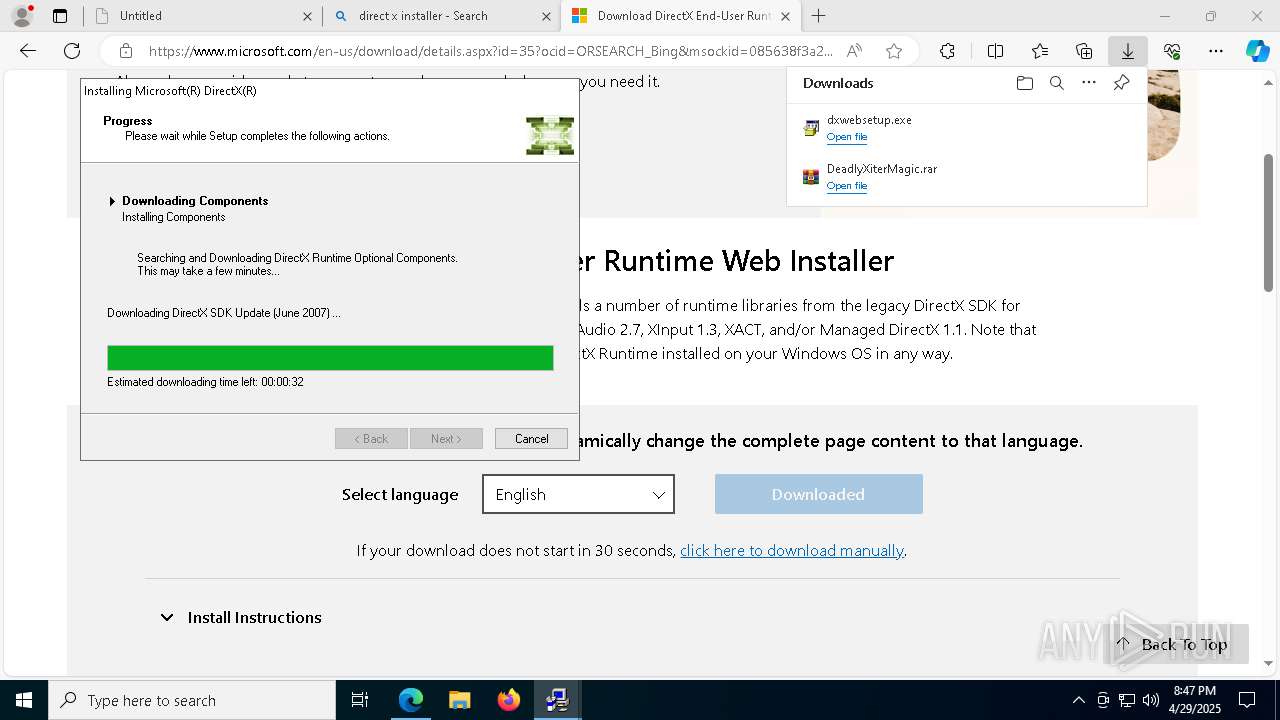
Task: Click the taskbar search box
Action: (x=192, y=700)
